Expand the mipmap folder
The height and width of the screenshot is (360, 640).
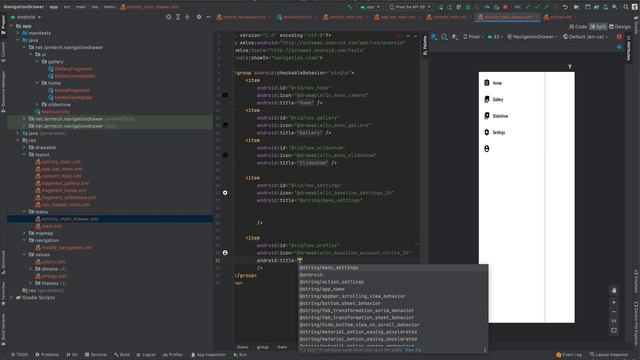[24, 233]
